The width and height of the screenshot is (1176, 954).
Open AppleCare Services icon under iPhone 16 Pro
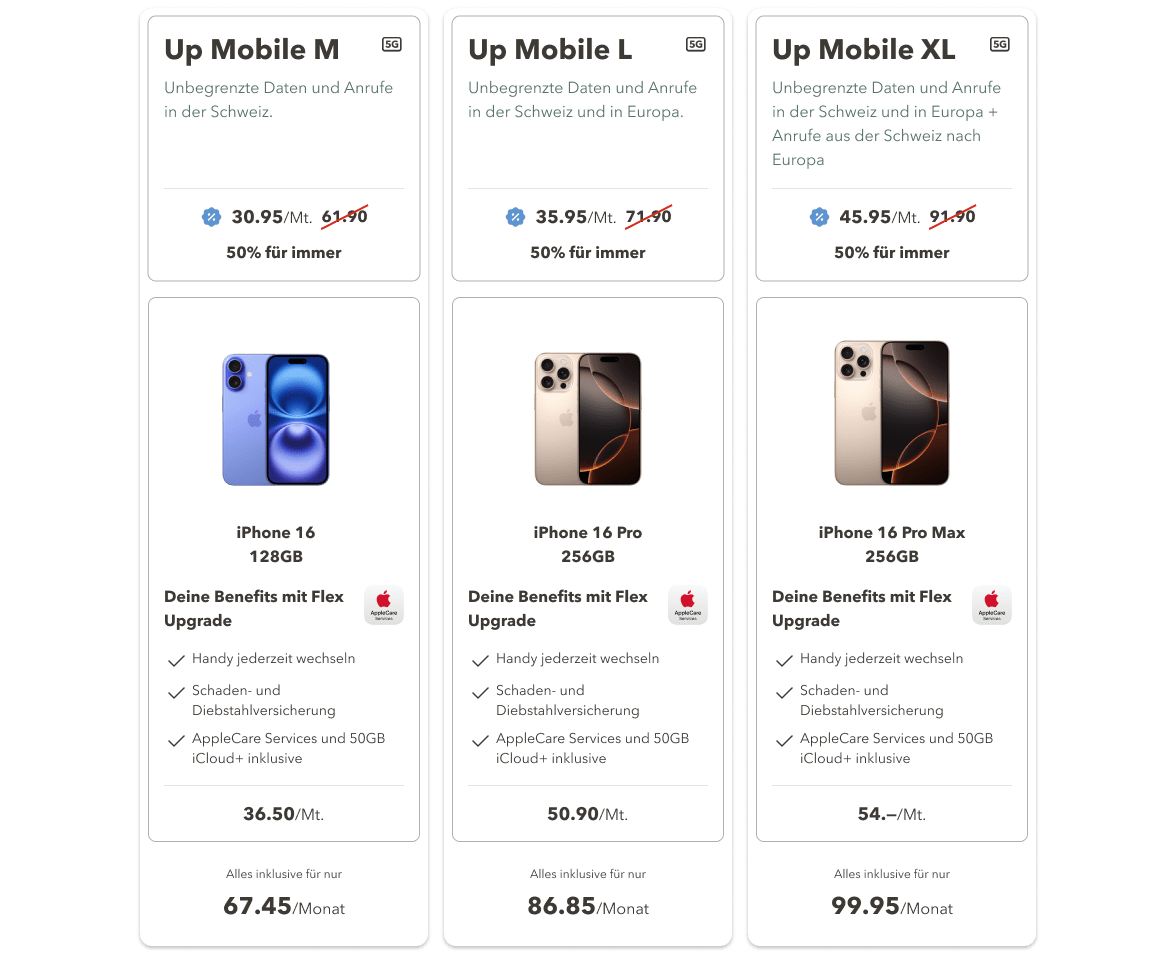(687, 605)
